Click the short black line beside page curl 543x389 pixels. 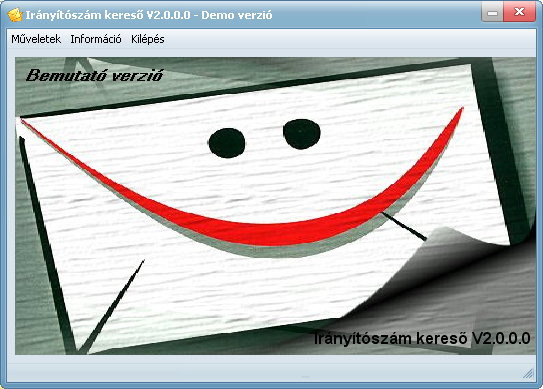404,227
